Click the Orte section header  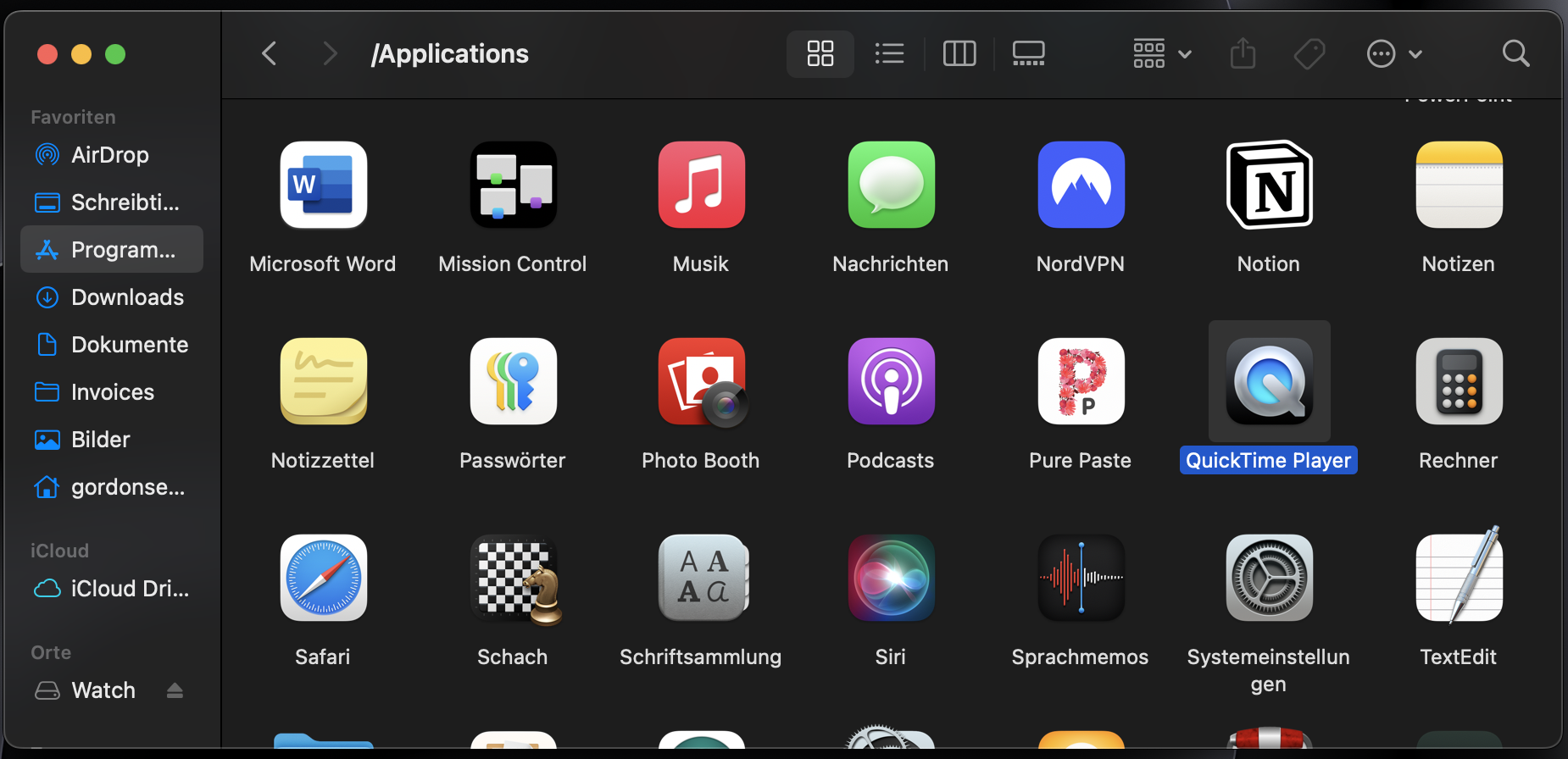coord(51,652)
